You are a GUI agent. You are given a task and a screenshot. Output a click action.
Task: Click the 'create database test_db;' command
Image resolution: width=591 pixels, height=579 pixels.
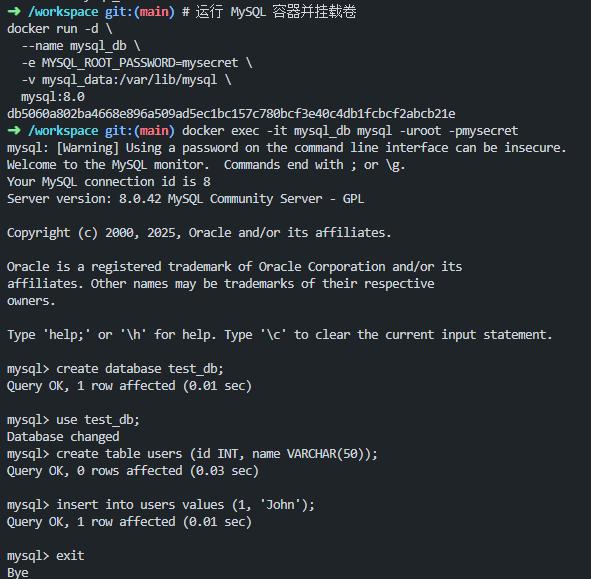click(x=140, y=369)
